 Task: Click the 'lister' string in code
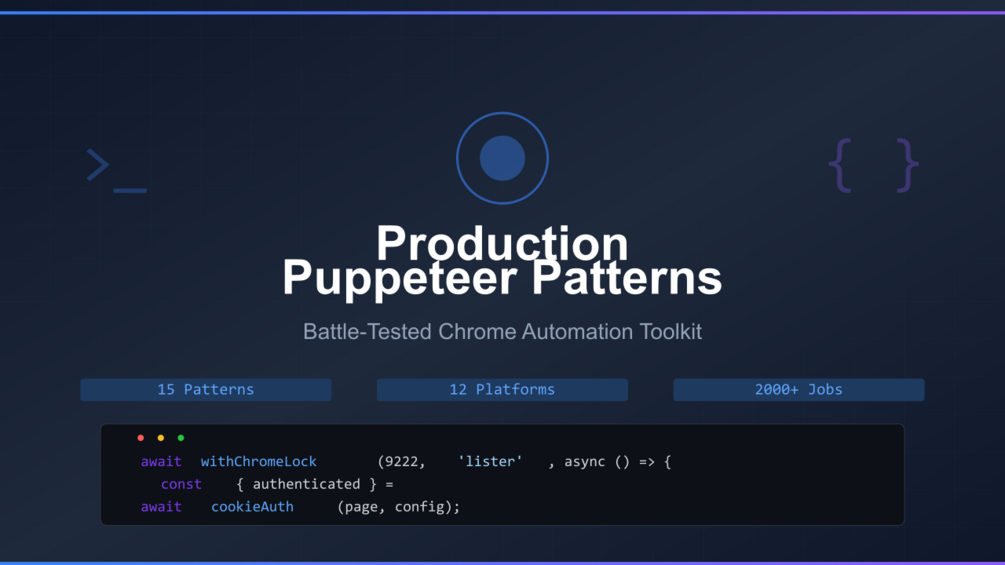[490, 461]
